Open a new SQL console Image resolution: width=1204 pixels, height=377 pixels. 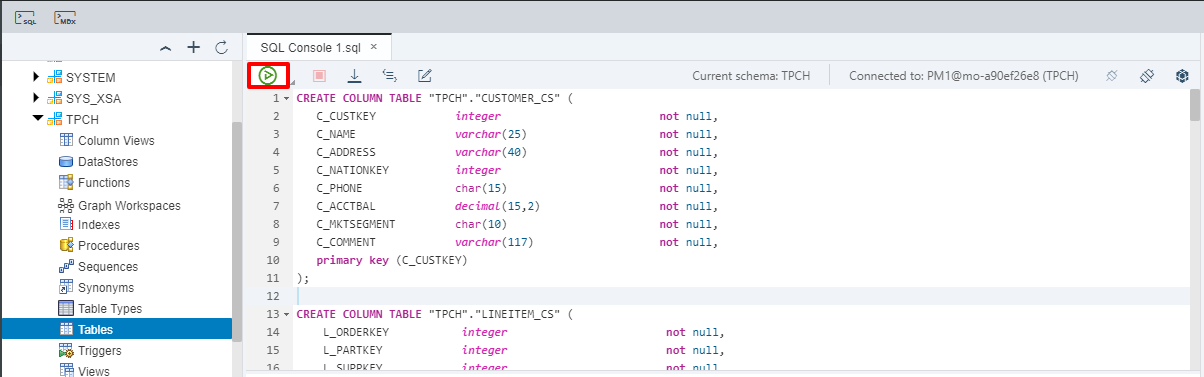coord(25,17)
